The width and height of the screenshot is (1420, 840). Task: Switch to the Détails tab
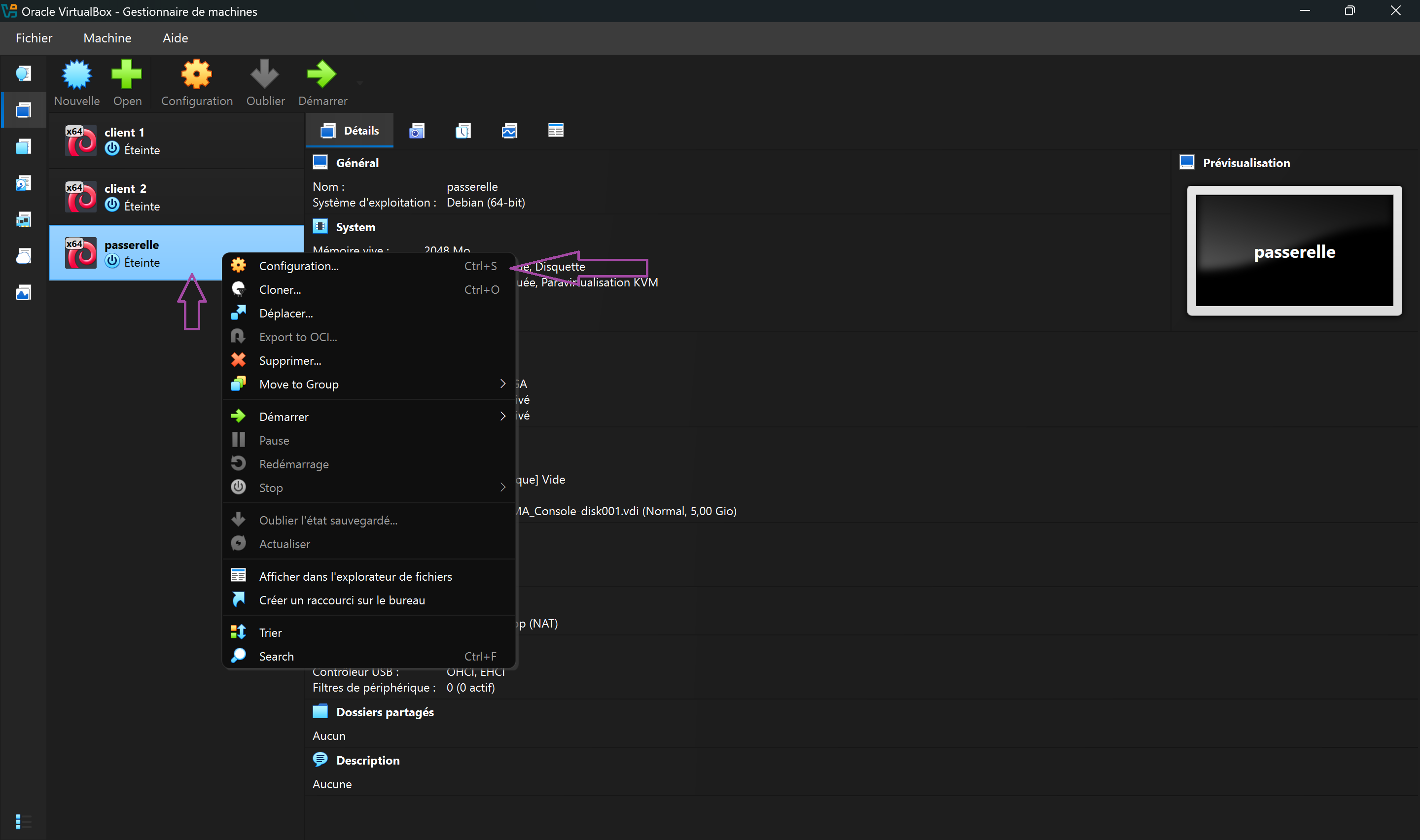pyautogui.click(x=349, y=130)
